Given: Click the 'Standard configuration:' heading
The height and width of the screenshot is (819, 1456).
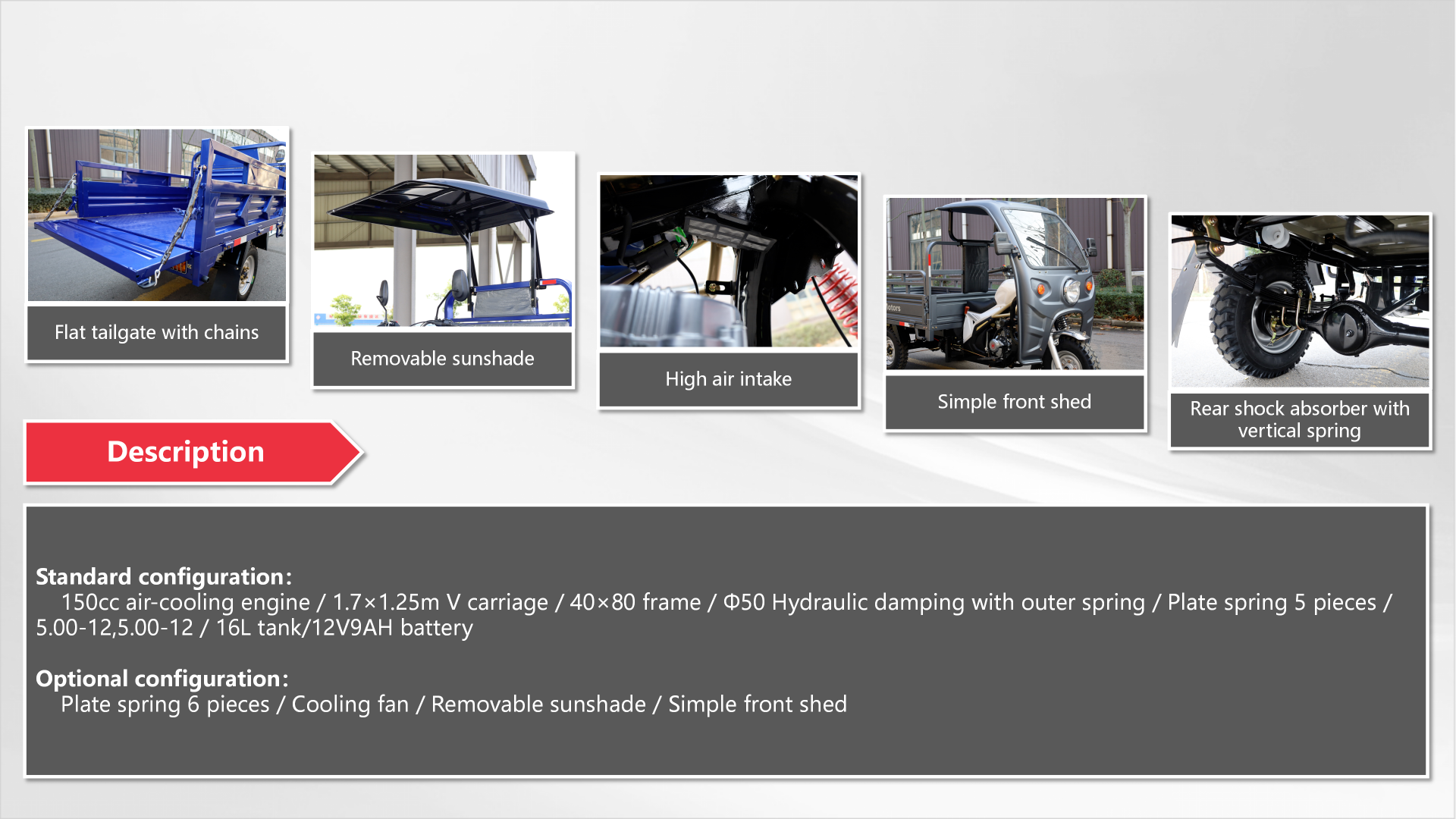Looking at the screenshot, I should pos(163,577).
